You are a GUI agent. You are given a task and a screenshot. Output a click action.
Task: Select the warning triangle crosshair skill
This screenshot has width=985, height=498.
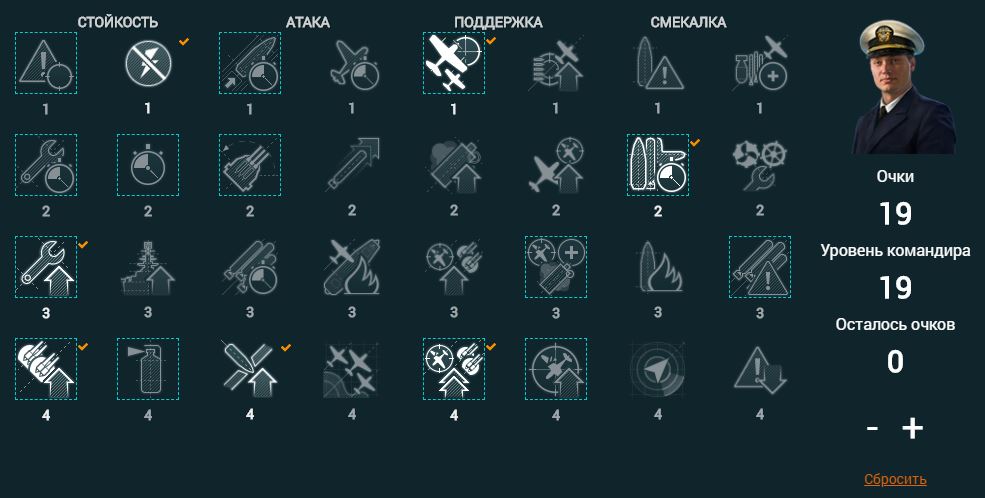[x=46, y=63]
